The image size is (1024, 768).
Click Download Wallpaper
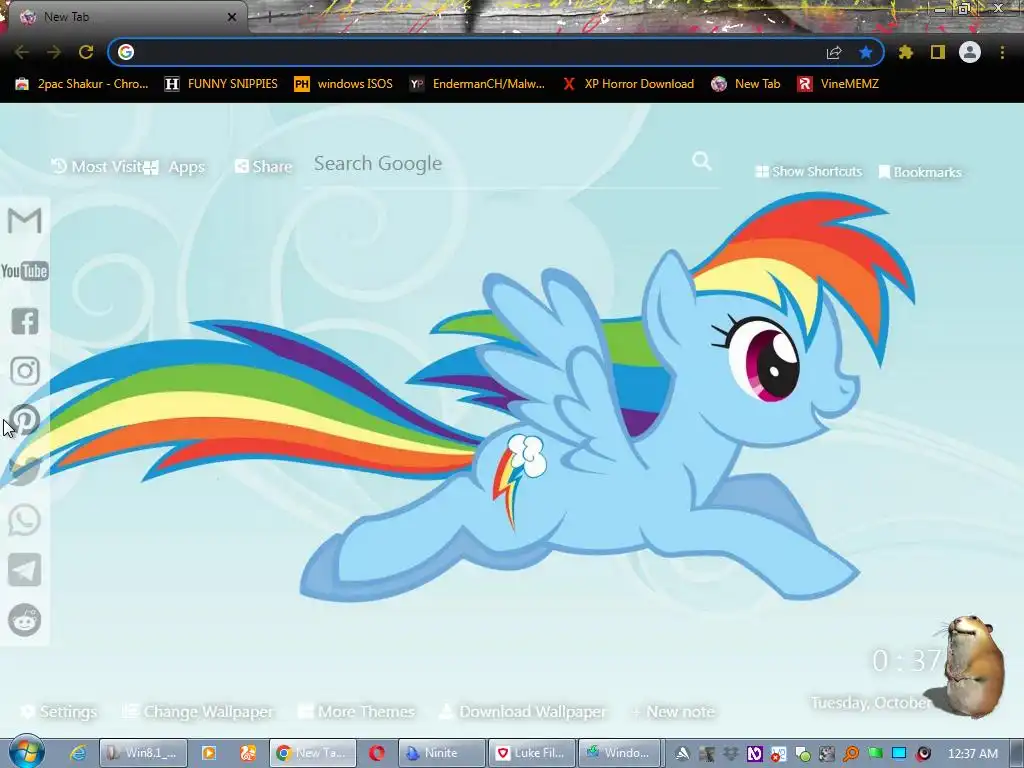tap(522, 712)
